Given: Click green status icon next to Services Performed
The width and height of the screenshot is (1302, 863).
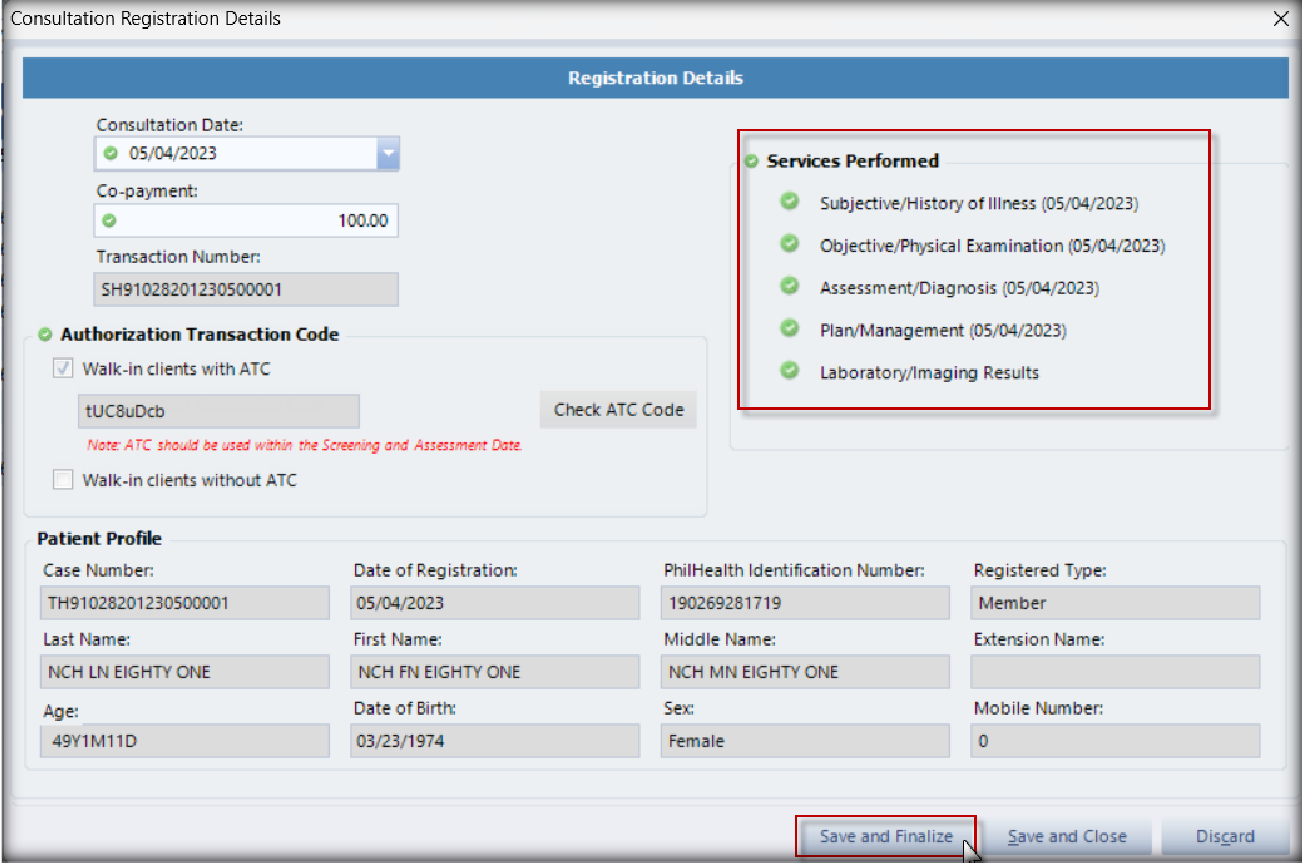Looking at the screenshot, I should [752, 161].
